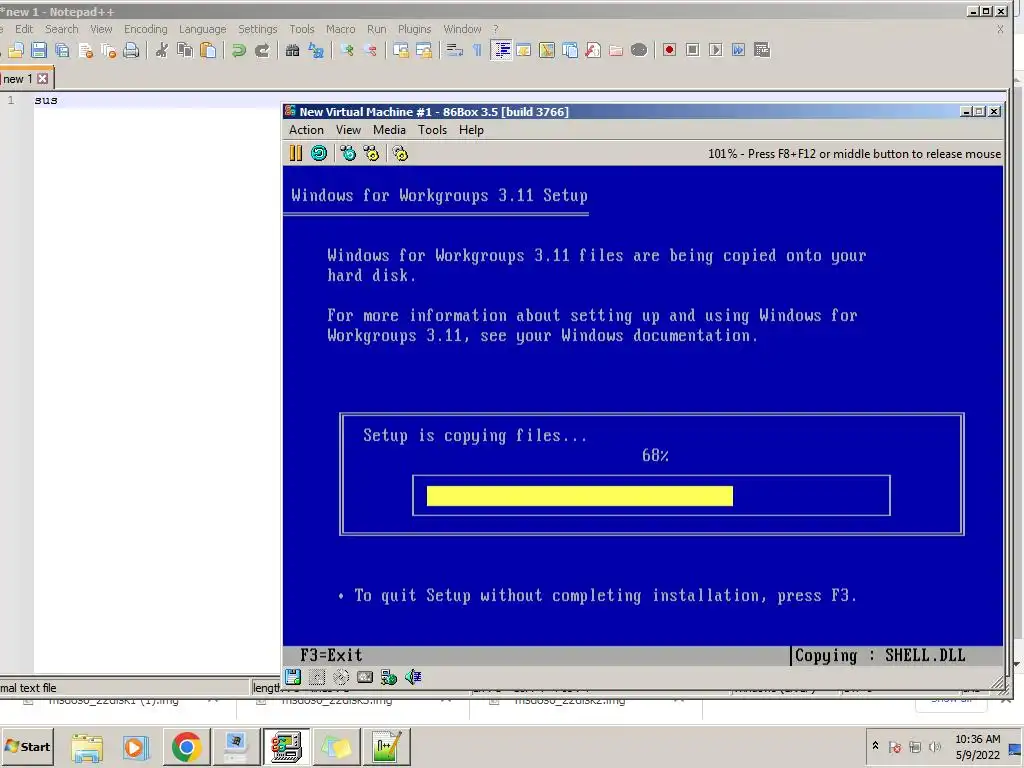The height and width of the screenshot is (768, 1024).
Task: Click Save All icon in Notepad++
Action: coord(62,50)
